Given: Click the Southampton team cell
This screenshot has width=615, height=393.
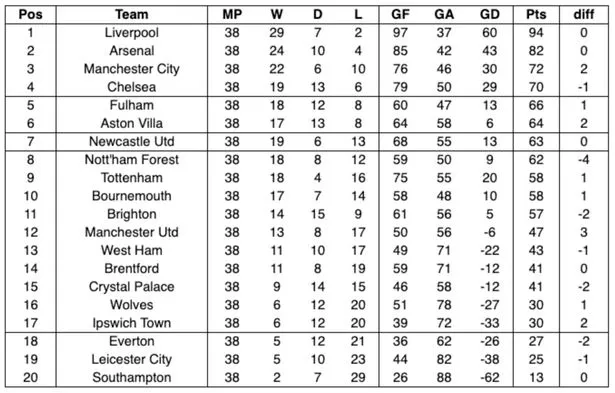Looking at the screenshot, I should tap(132, 377).
